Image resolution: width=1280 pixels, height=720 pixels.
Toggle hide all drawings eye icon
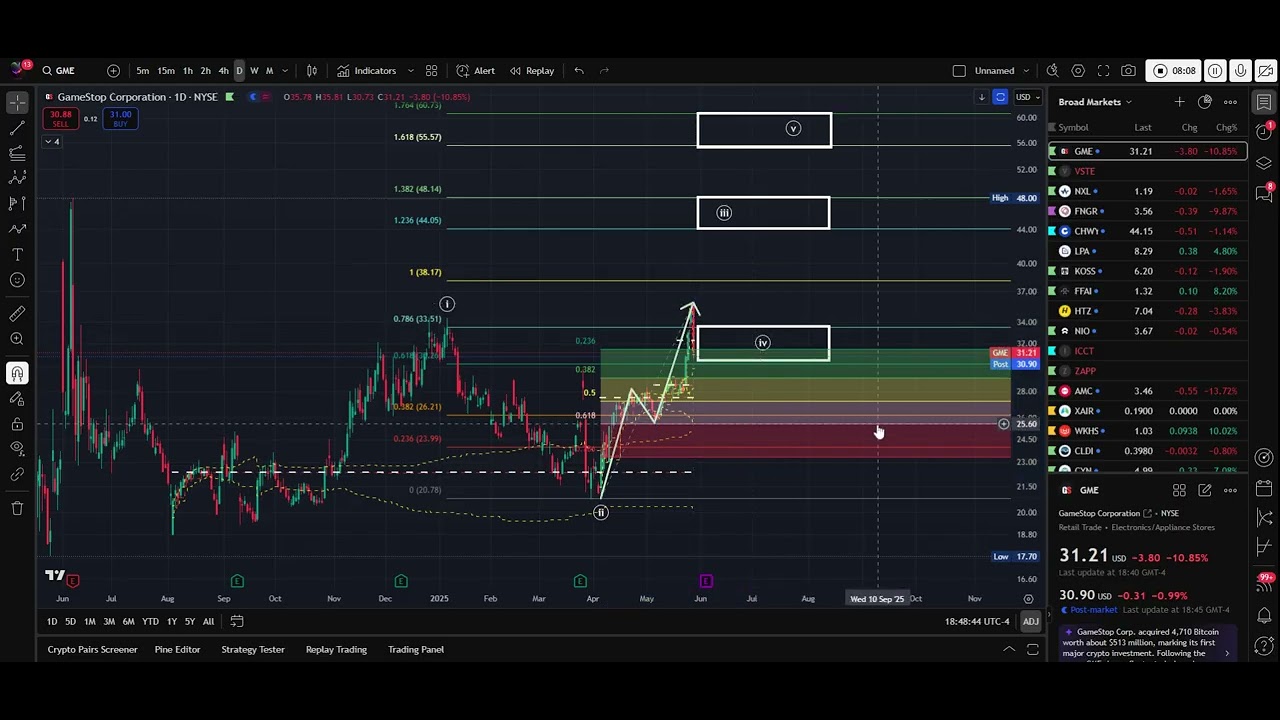(x=17, y=449)
